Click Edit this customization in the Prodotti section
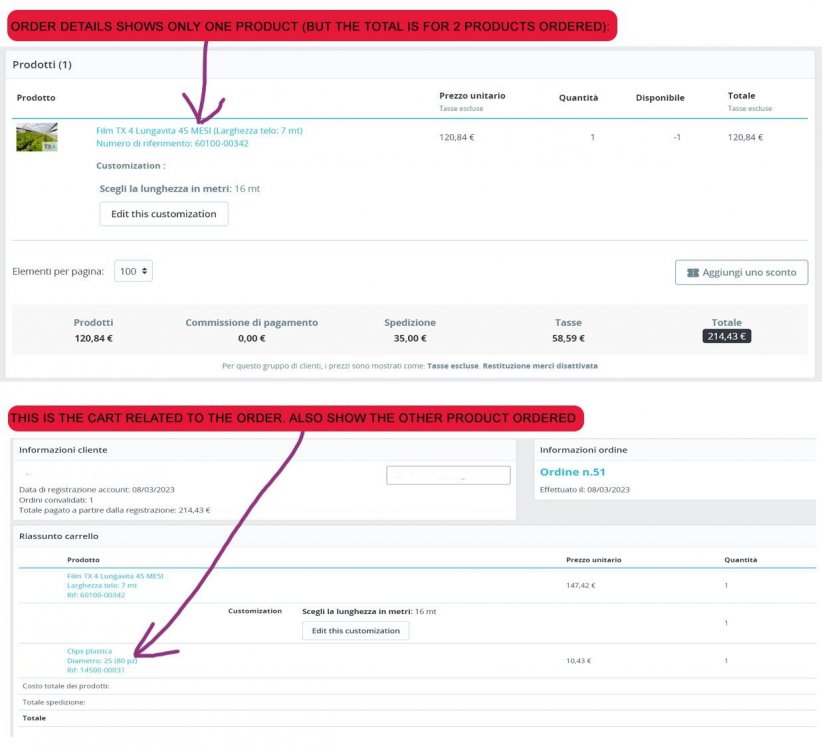 (163, 213)
